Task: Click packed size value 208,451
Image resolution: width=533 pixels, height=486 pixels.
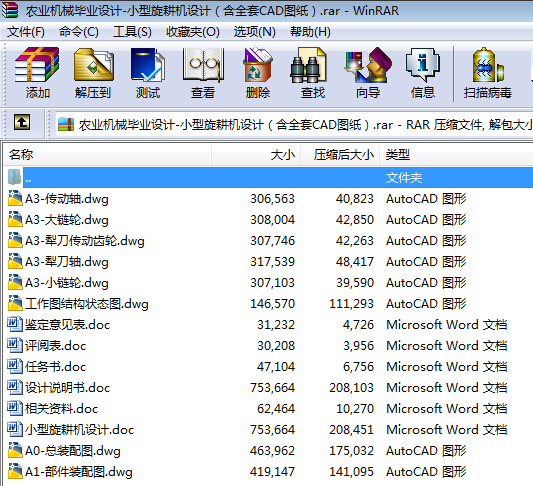Action: pos(351,430)
